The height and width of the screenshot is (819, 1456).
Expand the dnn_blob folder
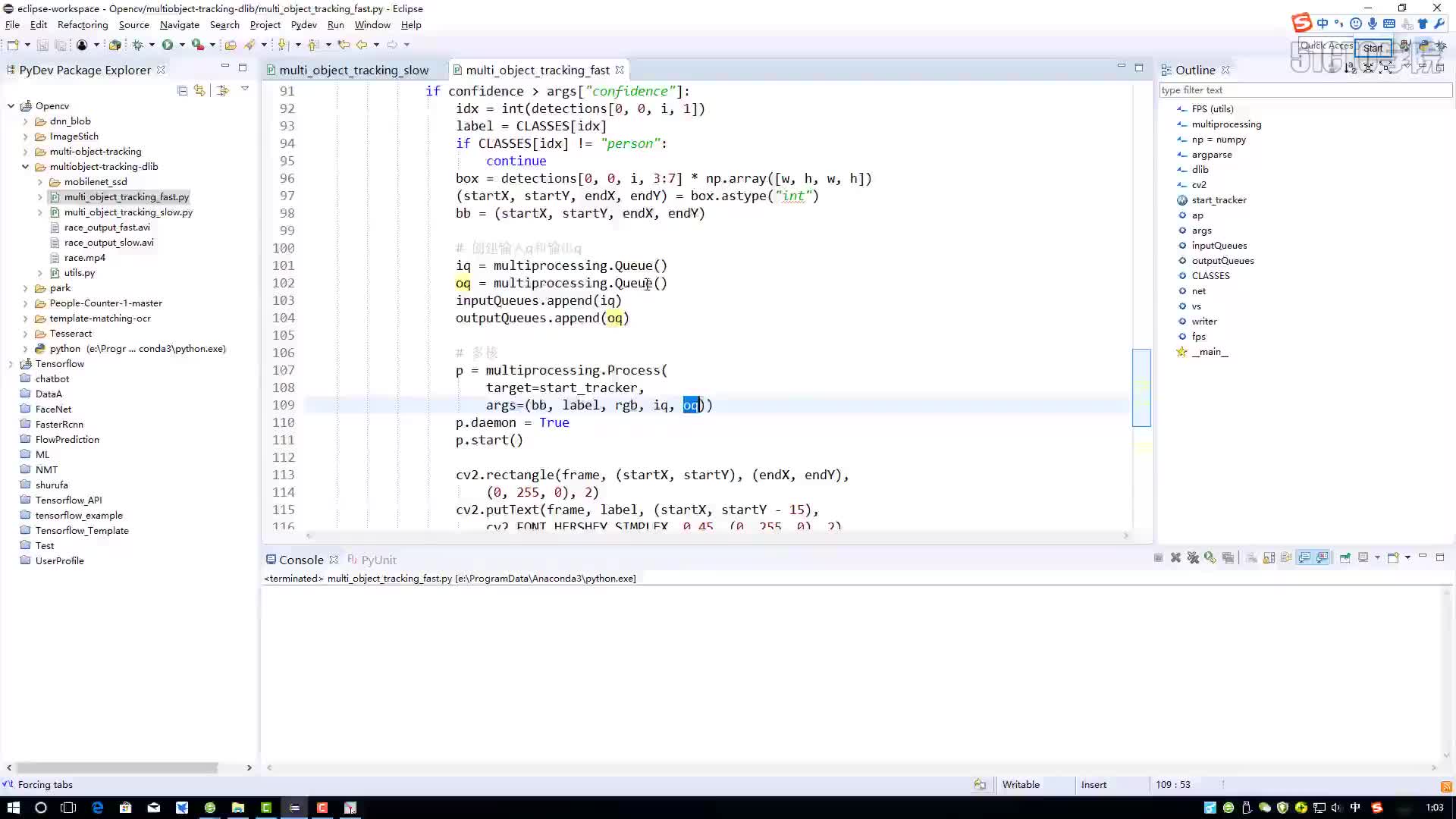click(x=25, y=121)
